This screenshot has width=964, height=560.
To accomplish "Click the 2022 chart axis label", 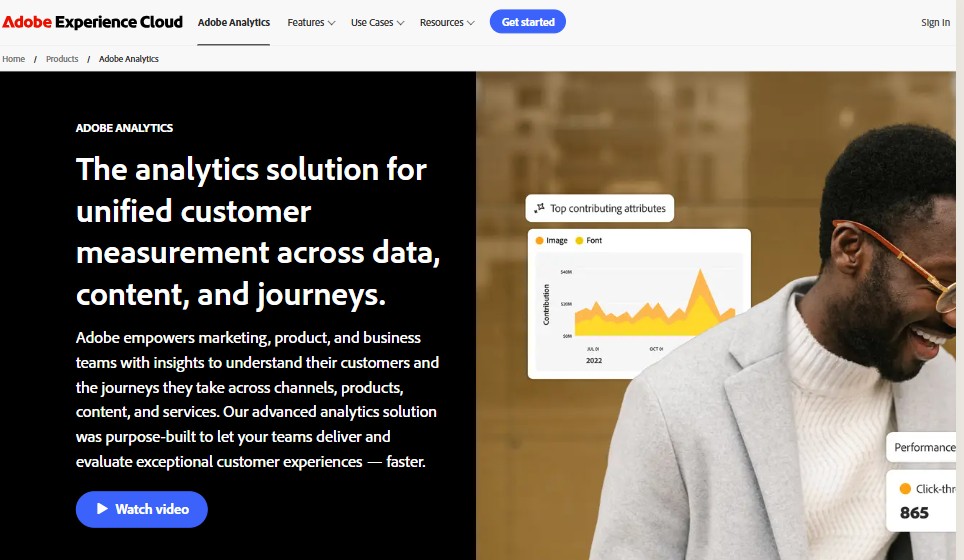I will pos(594,360).
